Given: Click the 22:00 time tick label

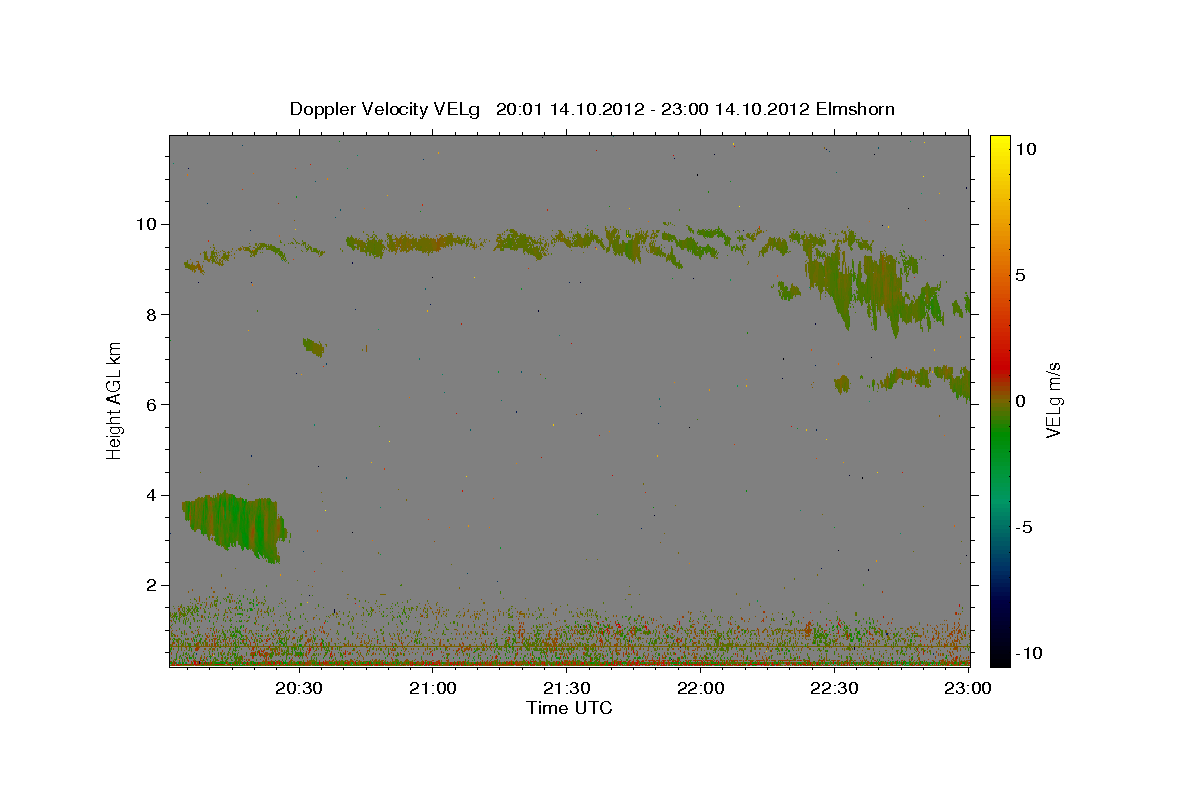Looking at the screenshot, I should (701, 688).
